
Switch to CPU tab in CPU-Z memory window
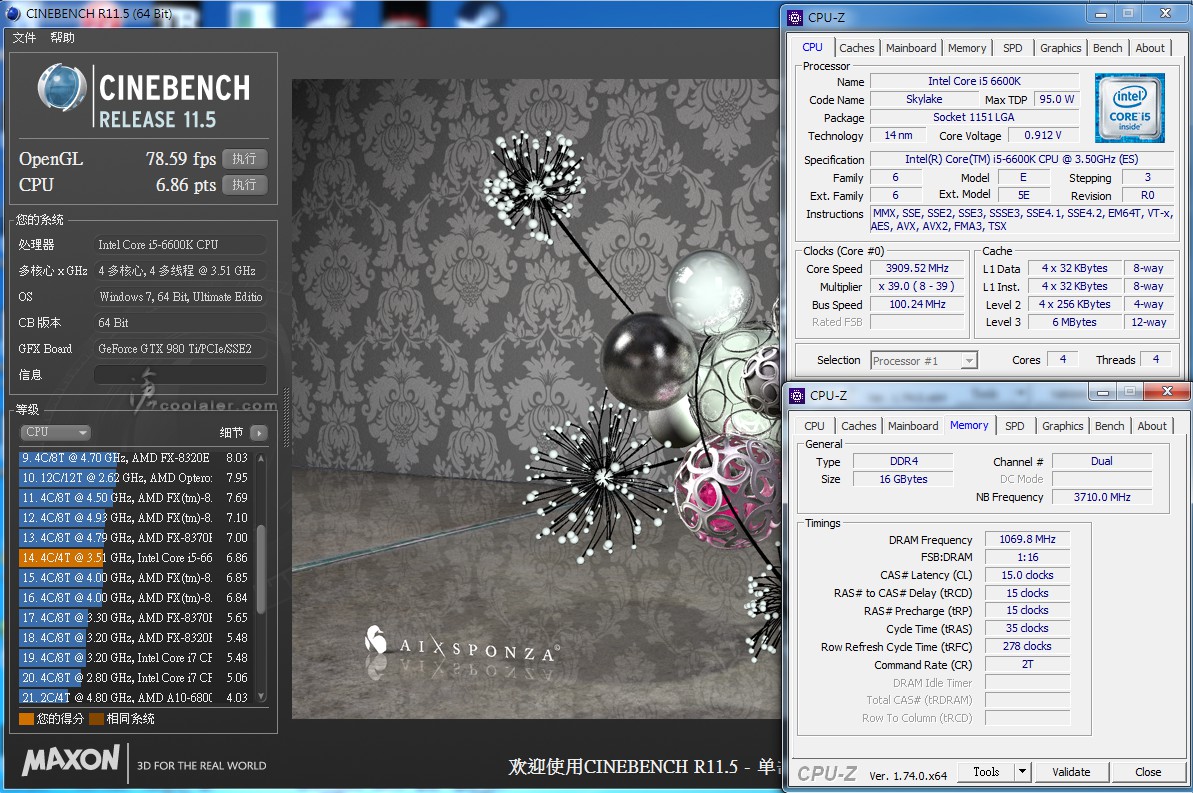(x=814, y=426)
